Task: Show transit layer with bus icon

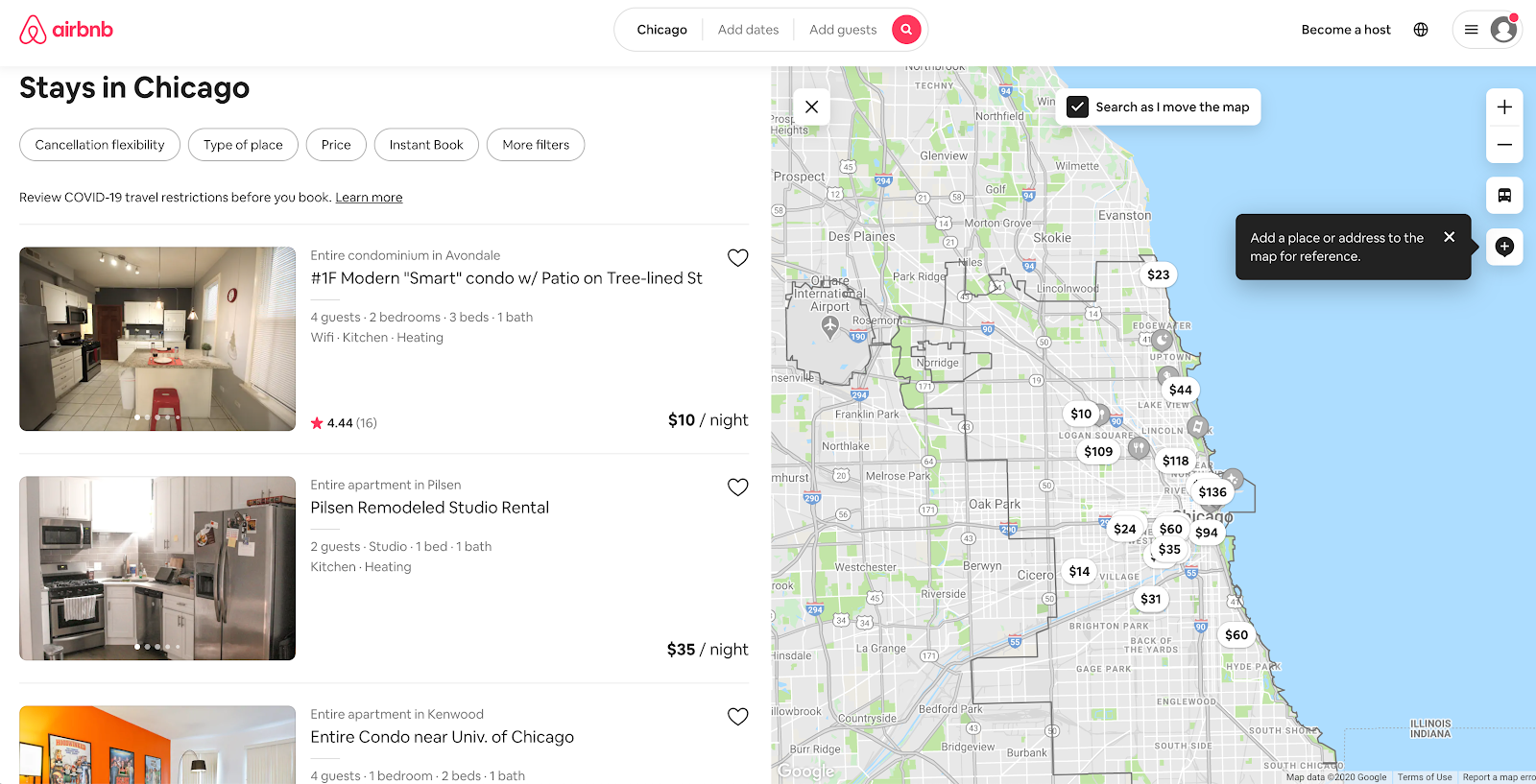Action: coord(1504,196)
